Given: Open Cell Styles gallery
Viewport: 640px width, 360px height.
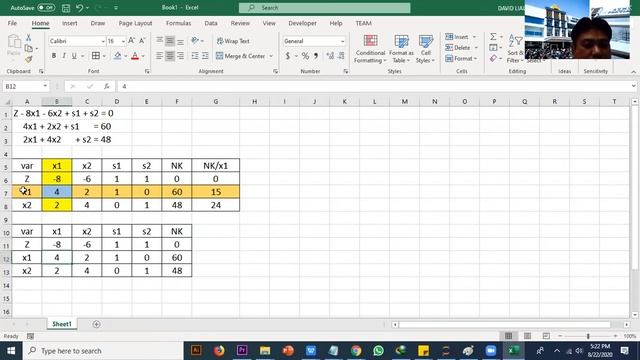Looking at the screenshot, I should click(426, 49).
